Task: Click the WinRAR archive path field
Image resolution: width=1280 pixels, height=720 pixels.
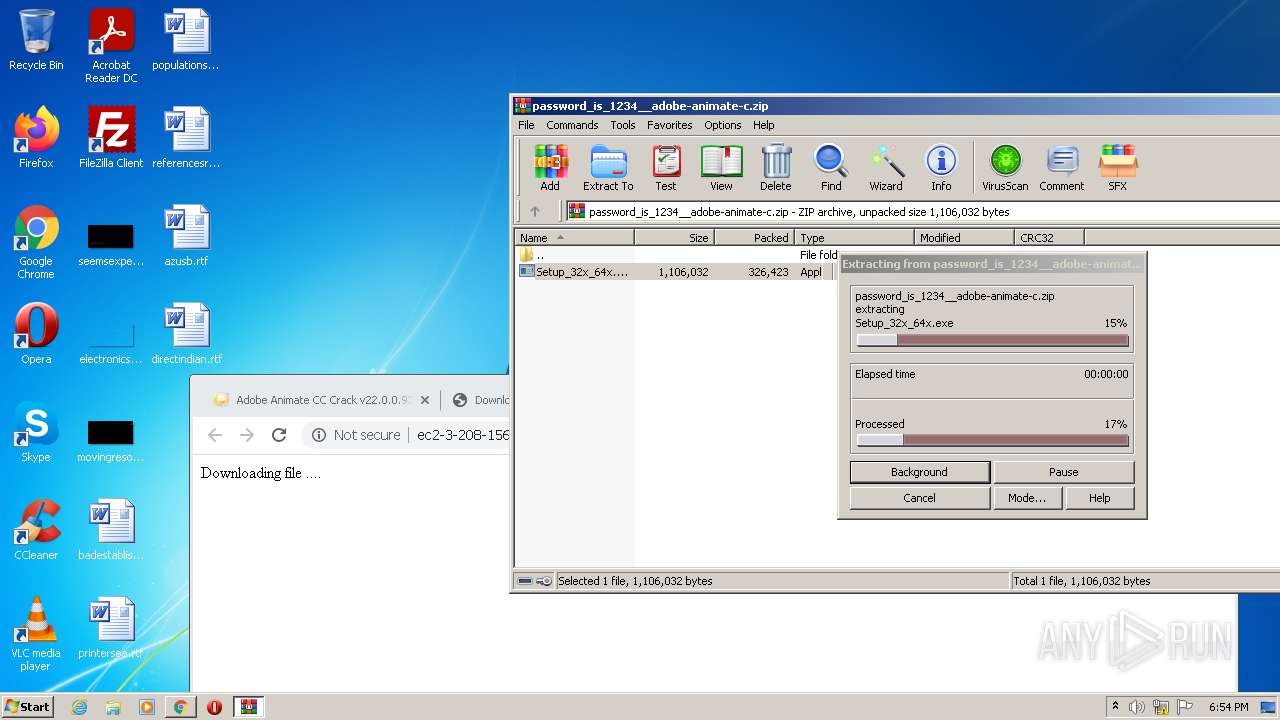Action: 922,211
